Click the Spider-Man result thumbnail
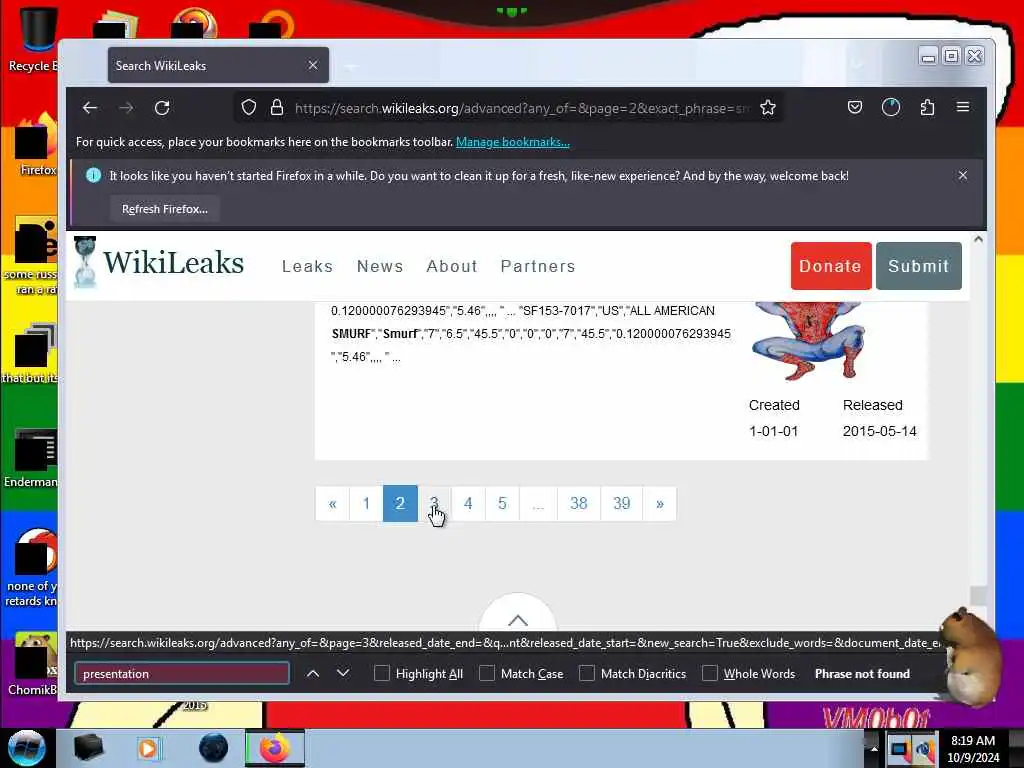Viewport: 1024px width, 768px height. click(808, 340)
